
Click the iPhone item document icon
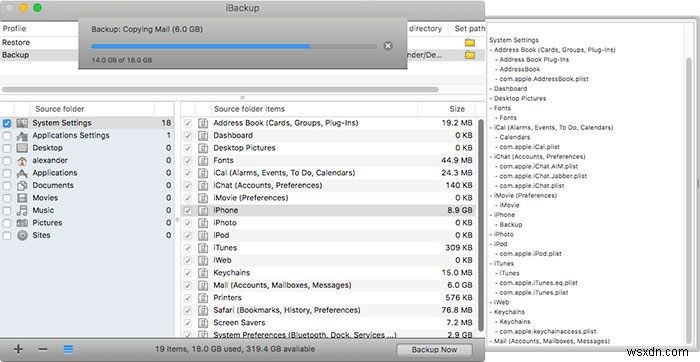pos(203,211)
